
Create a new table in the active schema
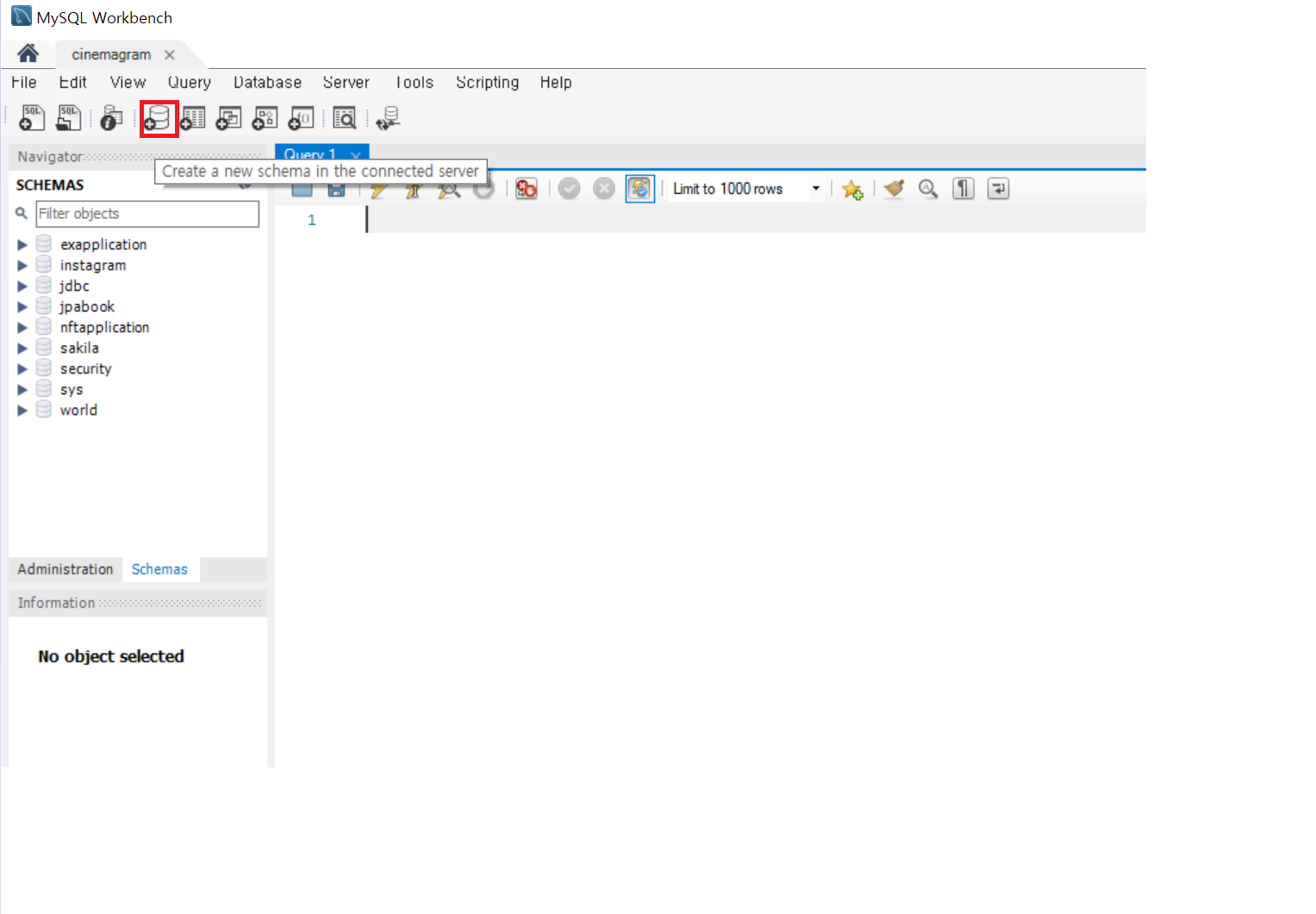(x=193, y=118)
